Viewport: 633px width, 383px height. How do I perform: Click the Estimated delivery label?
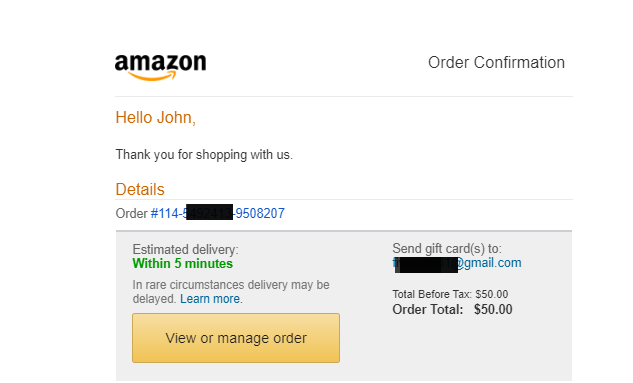185,249
